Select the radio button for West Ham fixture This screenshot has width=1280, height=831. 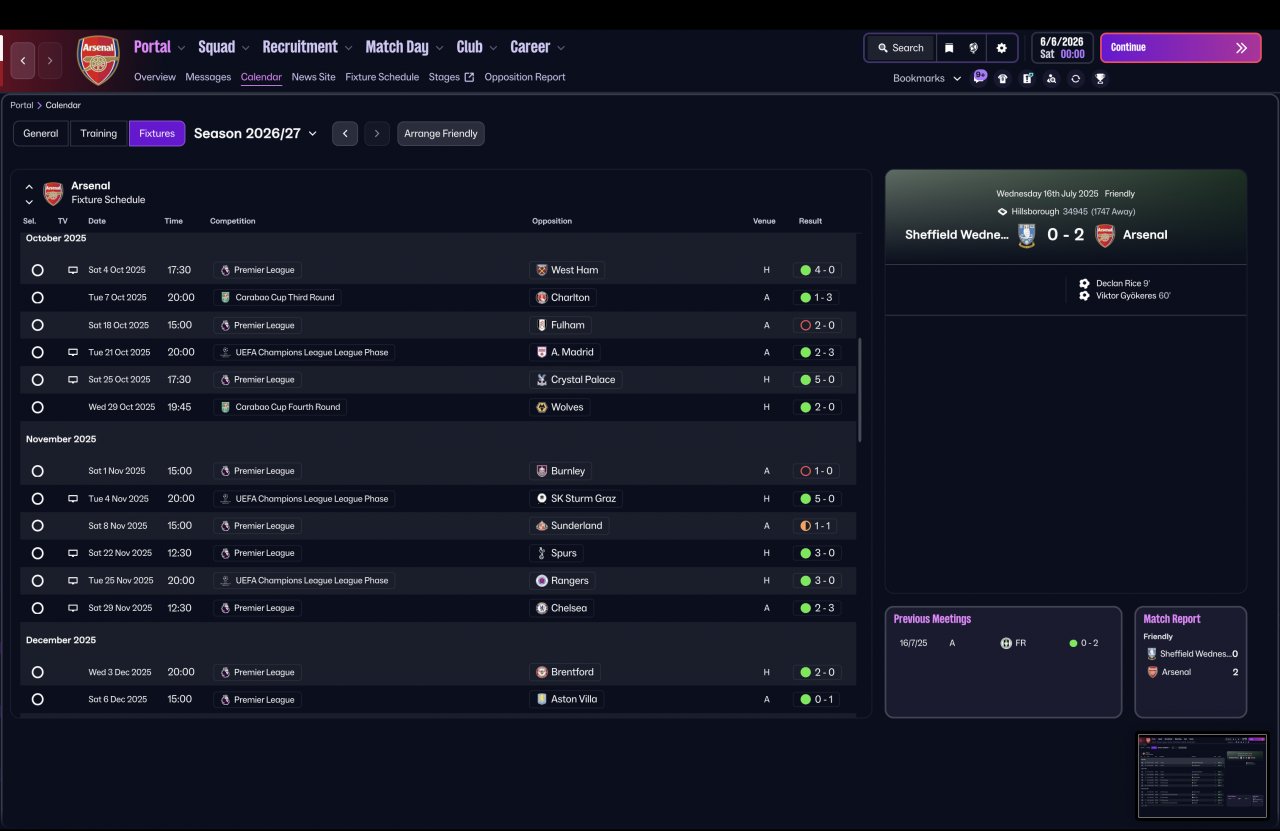click(37, 270)
